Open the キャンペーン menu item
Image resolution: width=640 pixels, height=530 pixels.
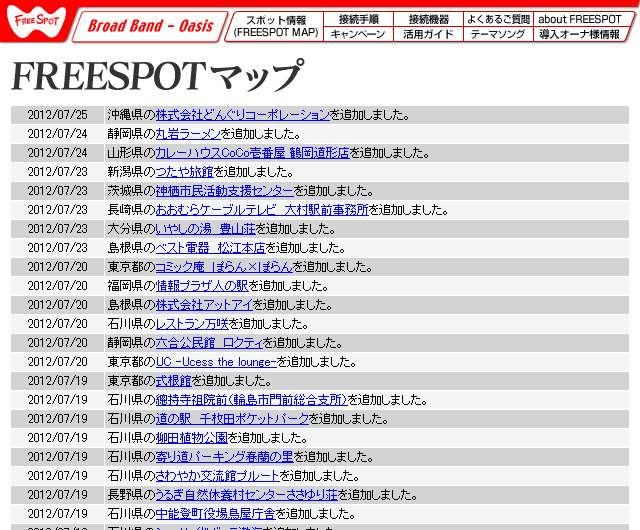(358, 34)
